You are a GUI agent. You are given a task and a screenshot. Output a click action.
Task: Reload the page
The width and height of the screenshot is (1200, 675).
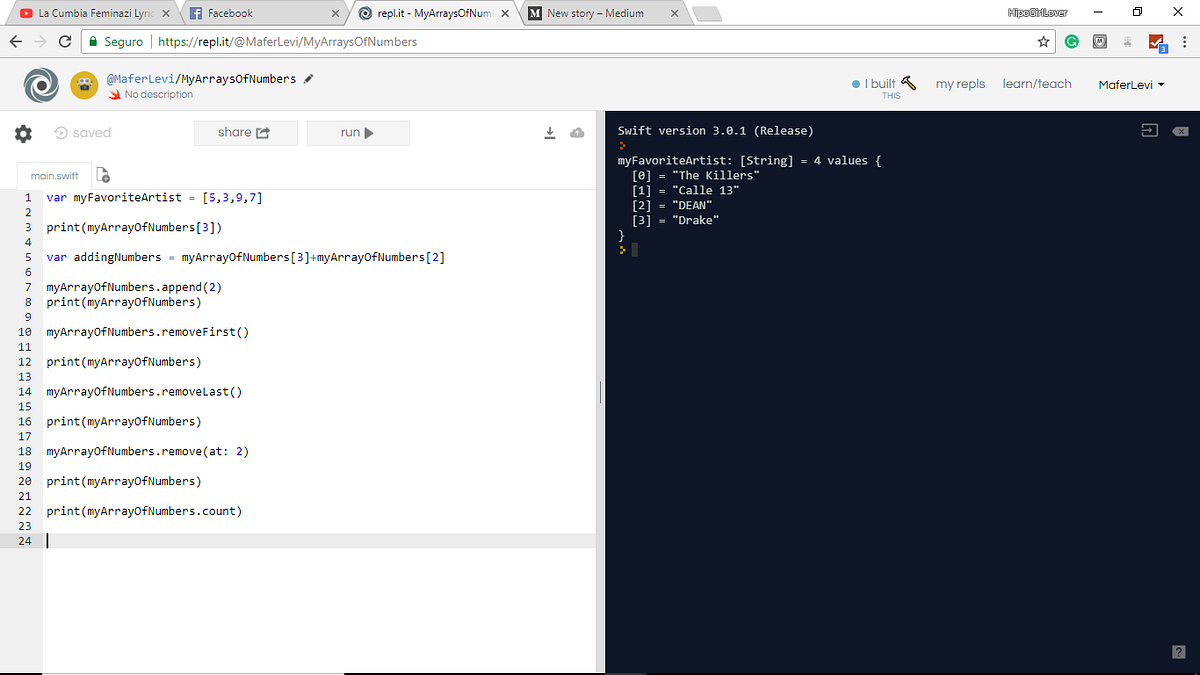65,42
